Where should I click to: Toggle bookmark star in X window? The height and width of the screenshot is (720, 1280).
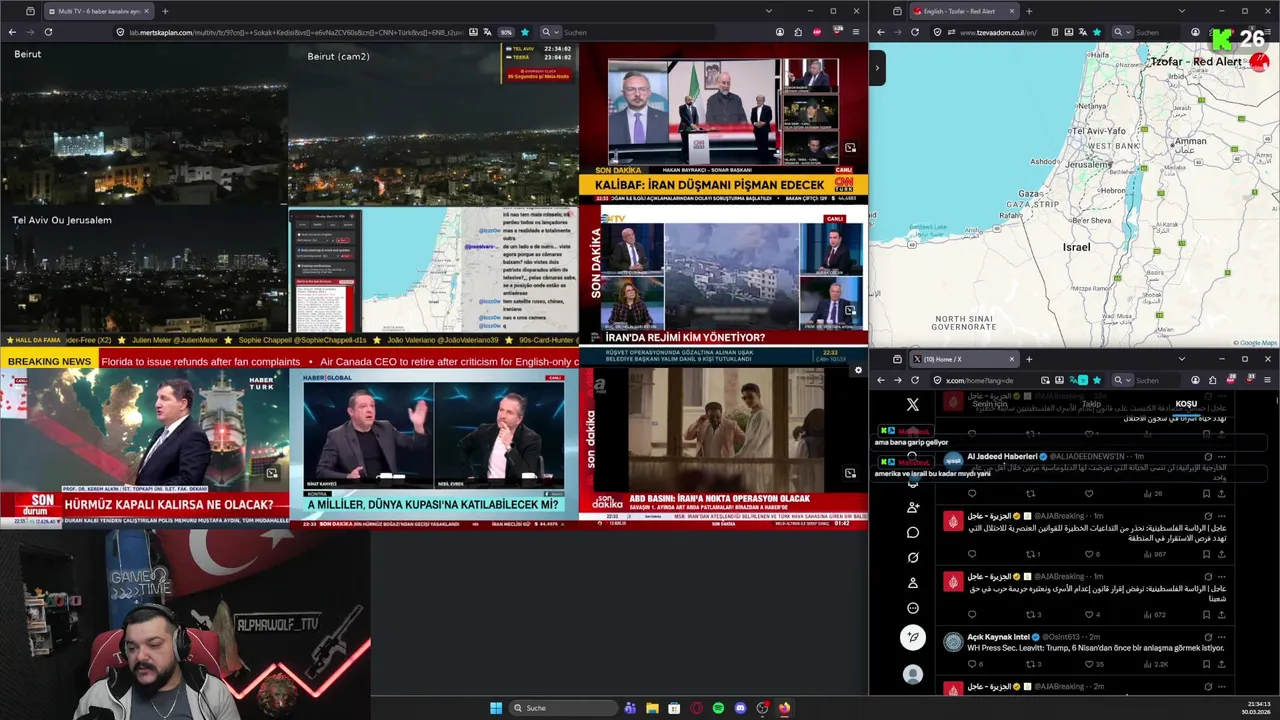click(x=1097, y=380)
